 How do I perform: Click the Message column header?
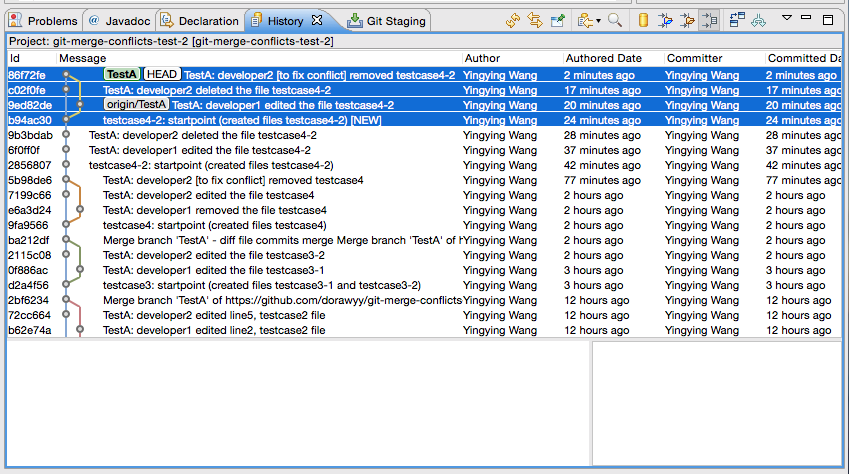click(259, 58)
